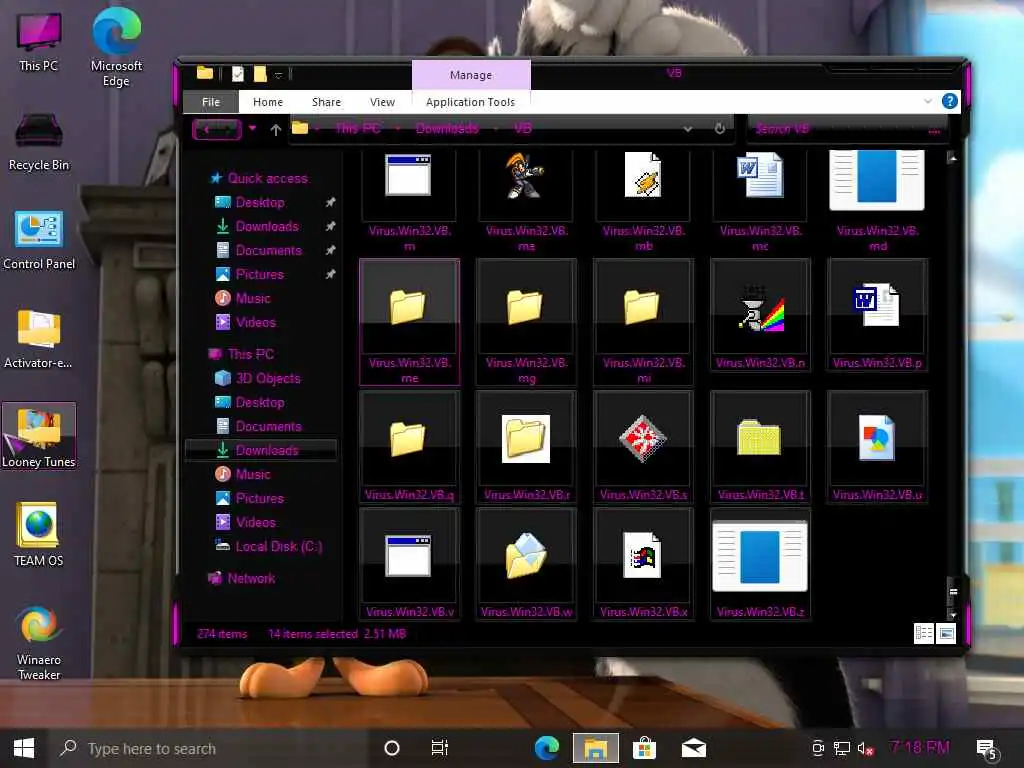Open recent locations dropdown arrow
This screenshot has height=768, width=1024.
click(252, 129)
